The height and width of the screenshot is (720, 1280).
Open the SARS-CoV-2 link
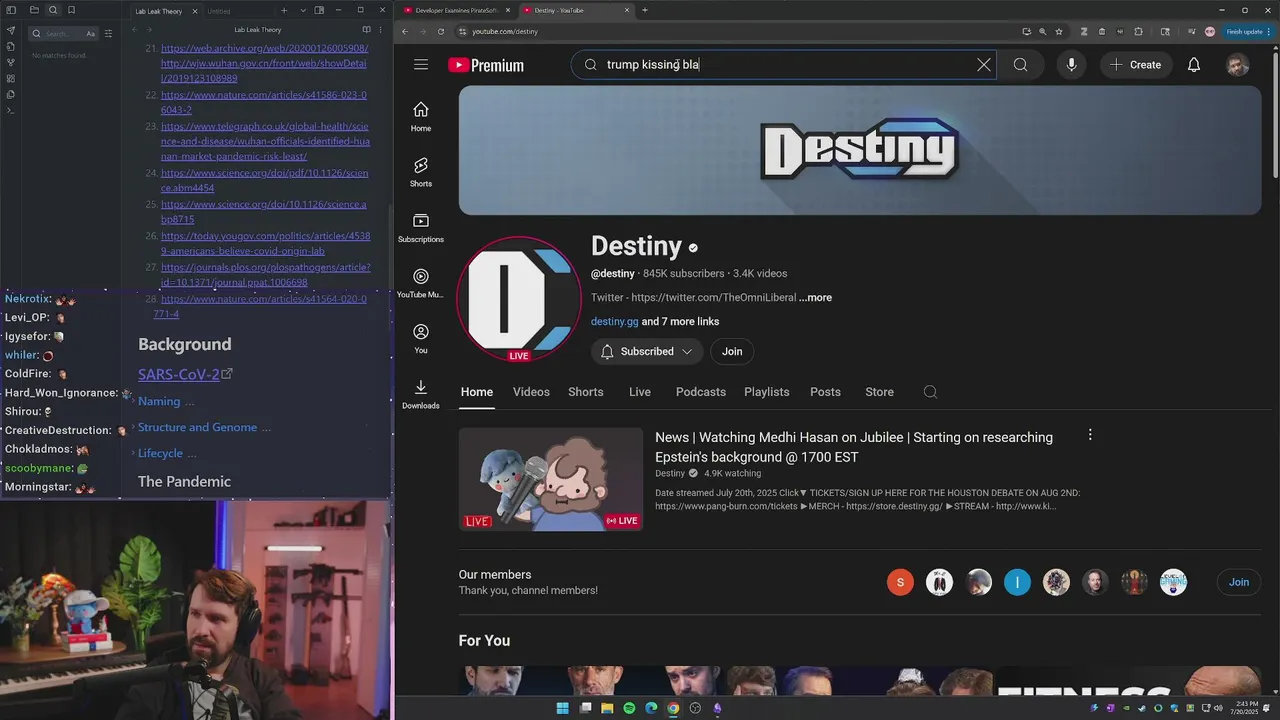(179, 374)
